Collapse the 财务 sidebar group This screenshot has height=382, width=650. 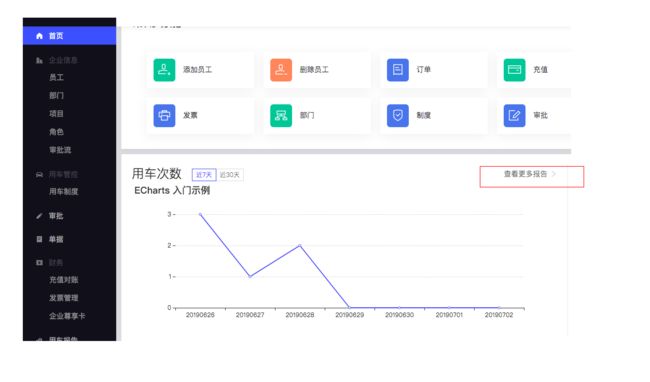pyautogui.click(x=56, y=263)
